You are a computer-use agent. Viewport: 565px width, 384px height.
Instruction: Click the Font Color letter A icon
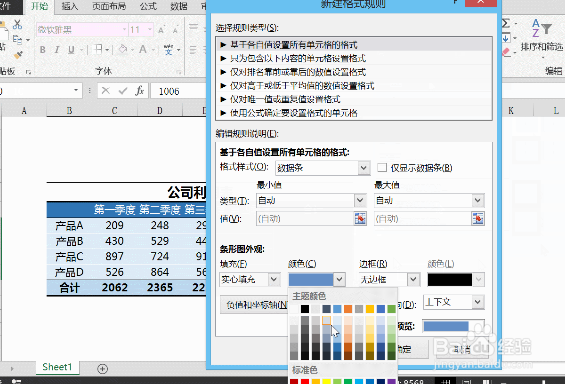tap(143, 49)
